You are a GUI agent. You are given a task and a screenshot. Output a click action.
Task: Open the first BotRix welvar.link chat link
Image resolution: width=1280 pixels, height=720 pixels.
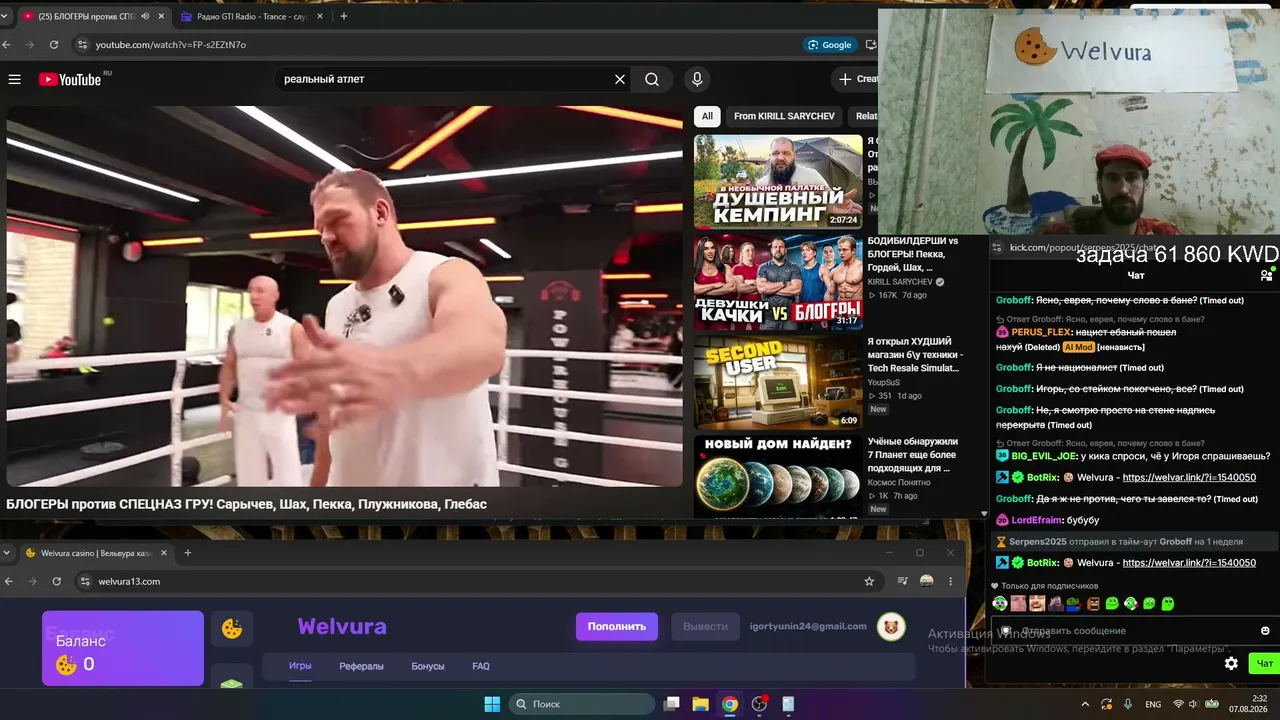click(x=1189, y=478)
